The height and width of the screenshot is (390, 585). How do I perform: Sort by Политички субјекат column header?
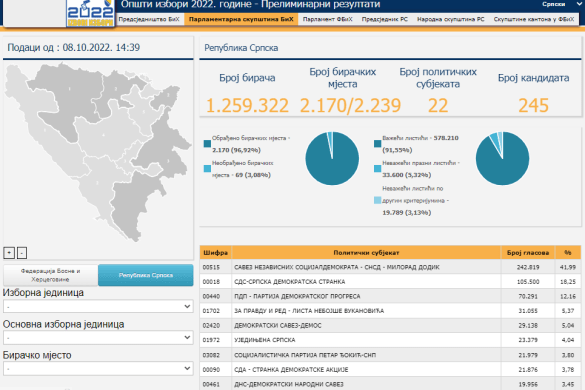coord(366,253)
